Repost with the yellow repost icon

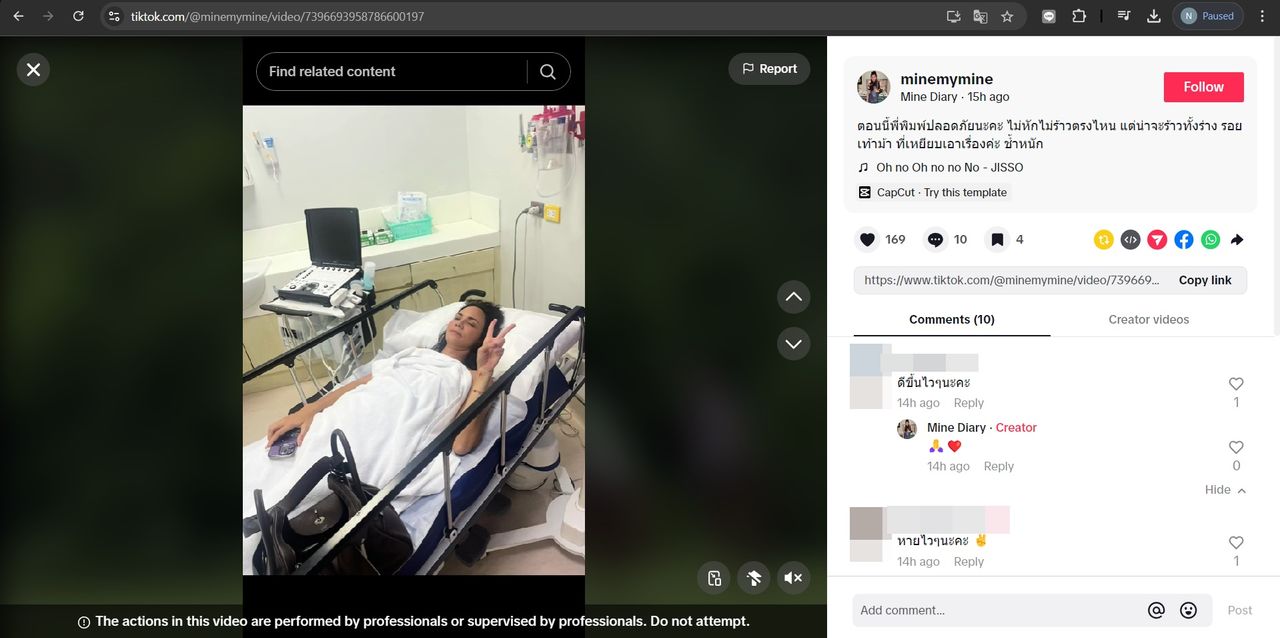[1104, 240]
